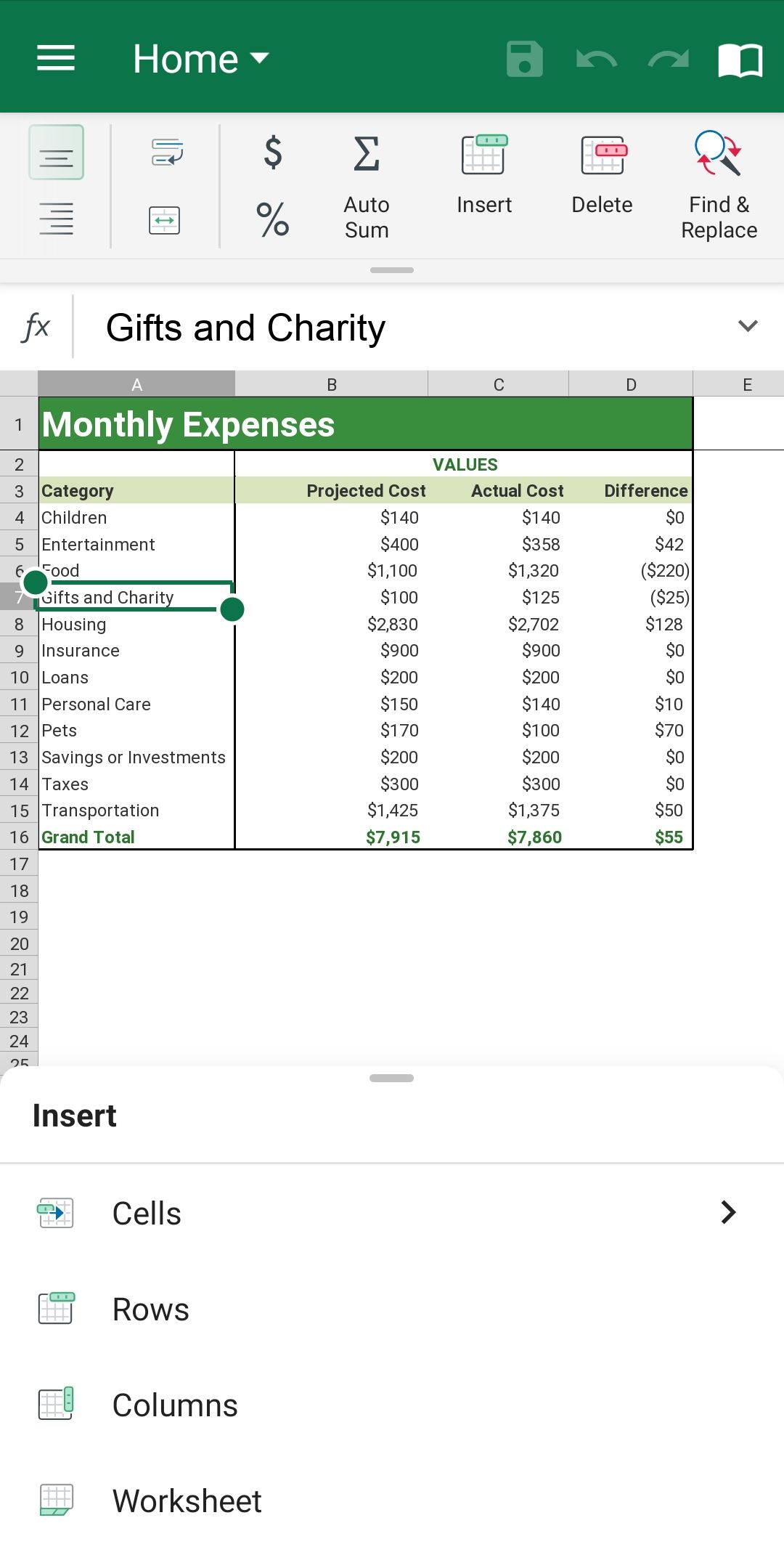Select the Grand Total cell
This screenshot has width=784, height=1547.
coord(136,837)
